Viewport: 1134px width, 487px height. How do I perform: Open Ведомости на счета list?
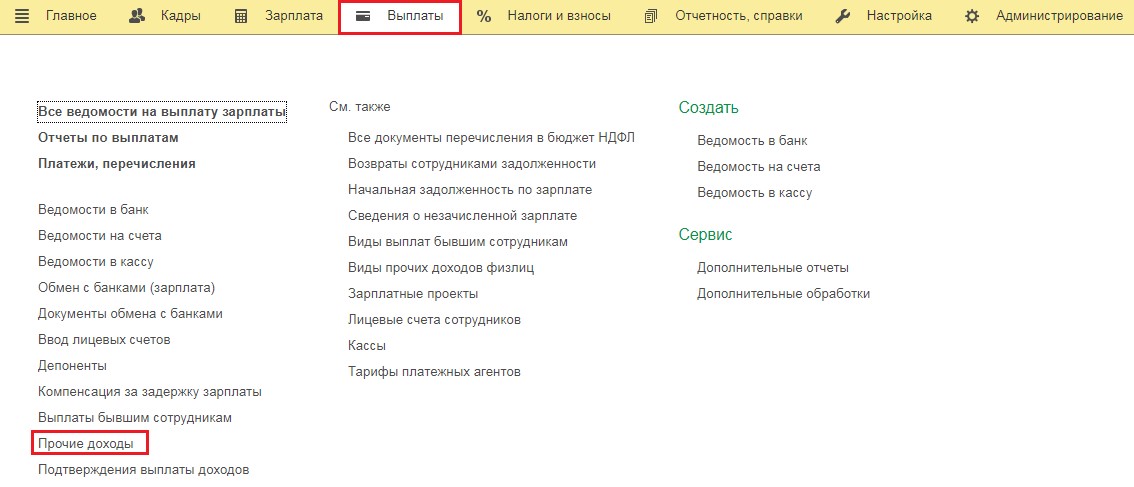pos(100,236)
